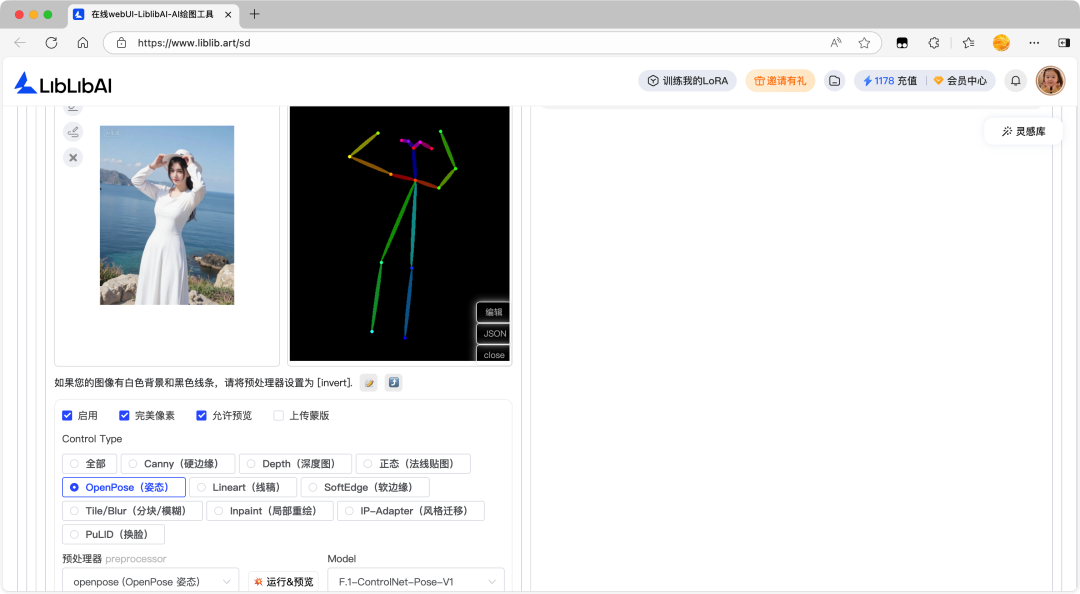The image size is (1080, 594).
Task: Click the uploaded woman in white dress image
Action: click(x=167, y=215)
